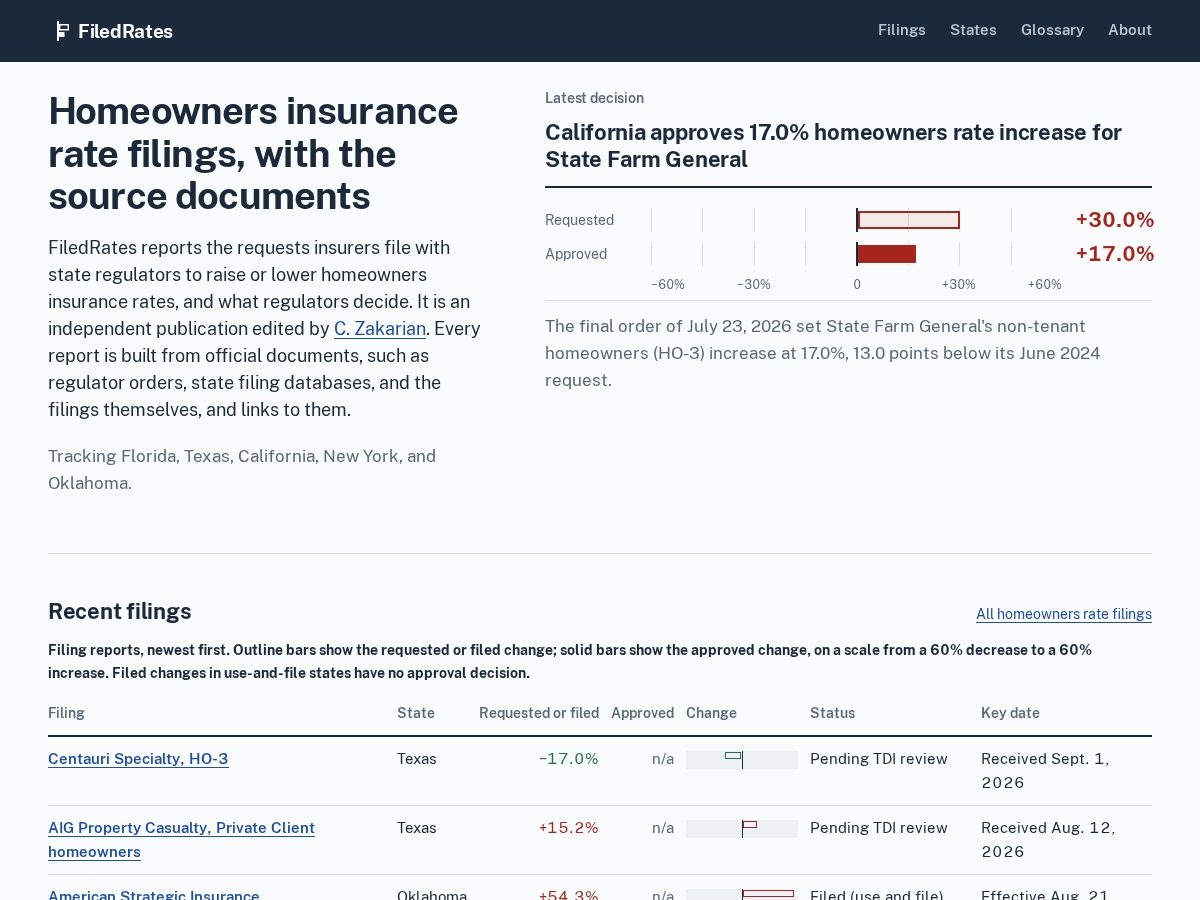Screen dimensions: 1200x900
Task: Click the Status column header
Action: (832, 713)
